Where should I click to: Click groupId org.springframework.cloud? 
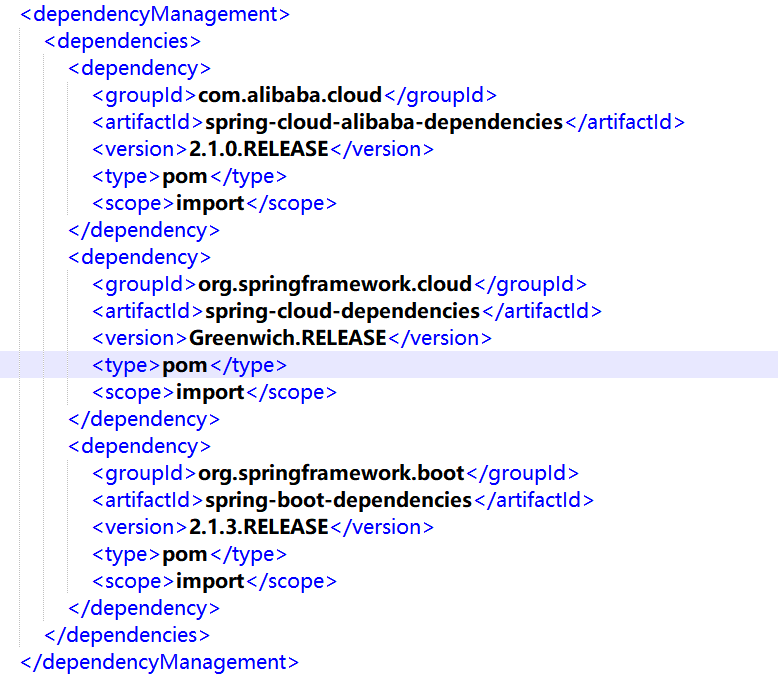(x=335, y=284)
